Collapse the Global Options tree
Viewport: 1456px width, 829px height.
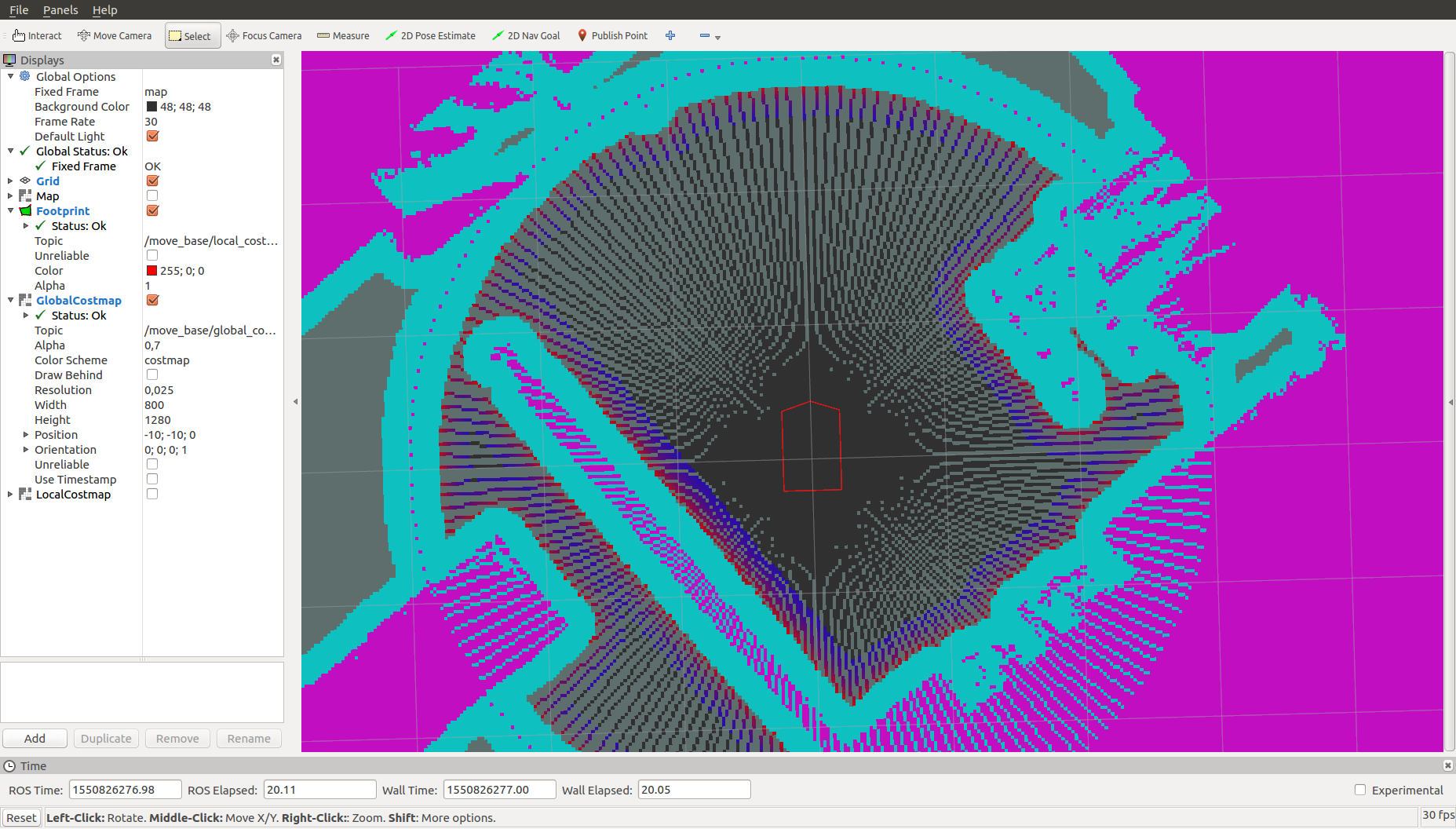tap(10, 76)
